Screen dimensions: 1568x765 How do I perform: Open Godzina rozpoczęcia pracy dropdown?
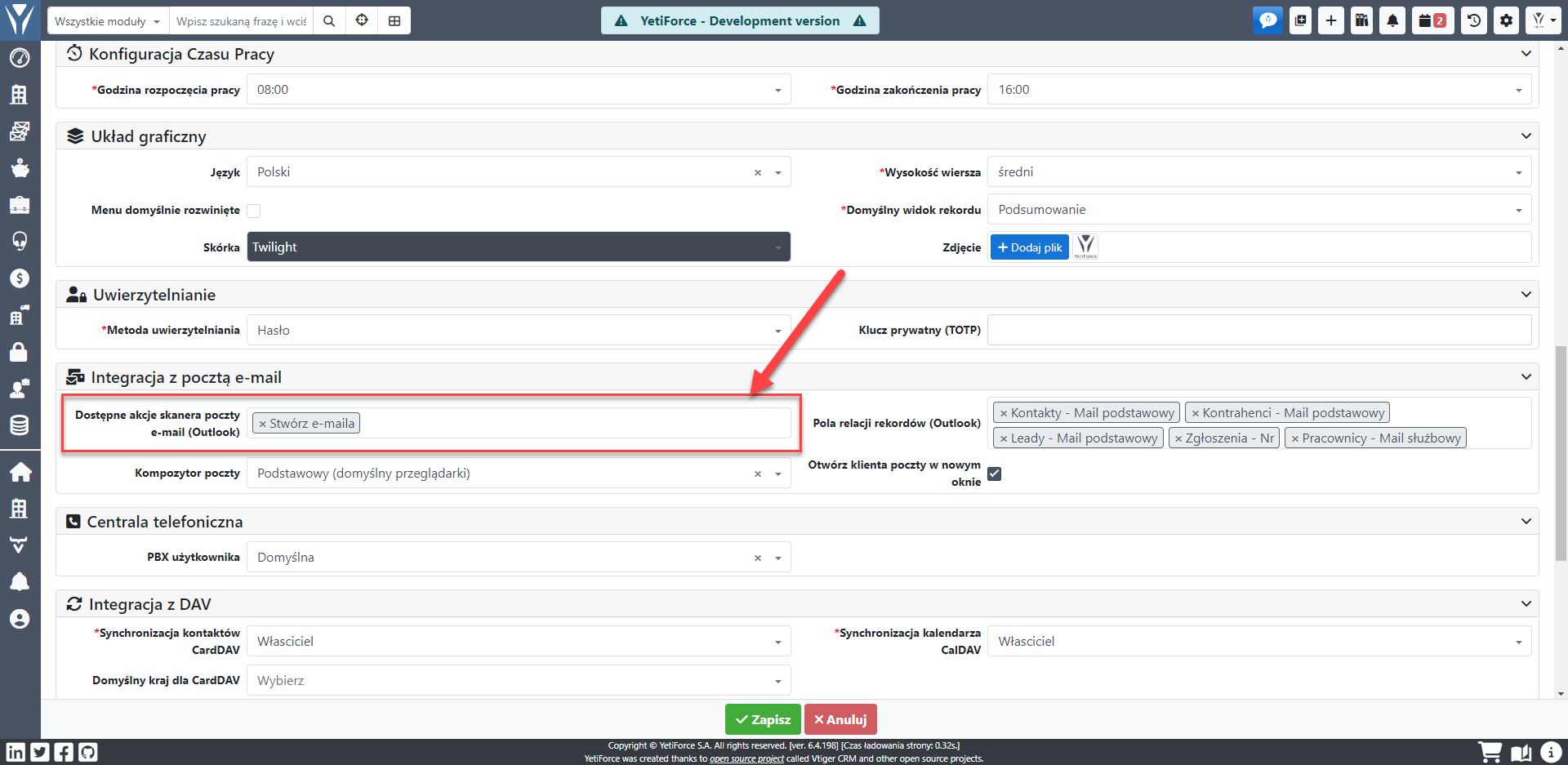coord(519,90)
